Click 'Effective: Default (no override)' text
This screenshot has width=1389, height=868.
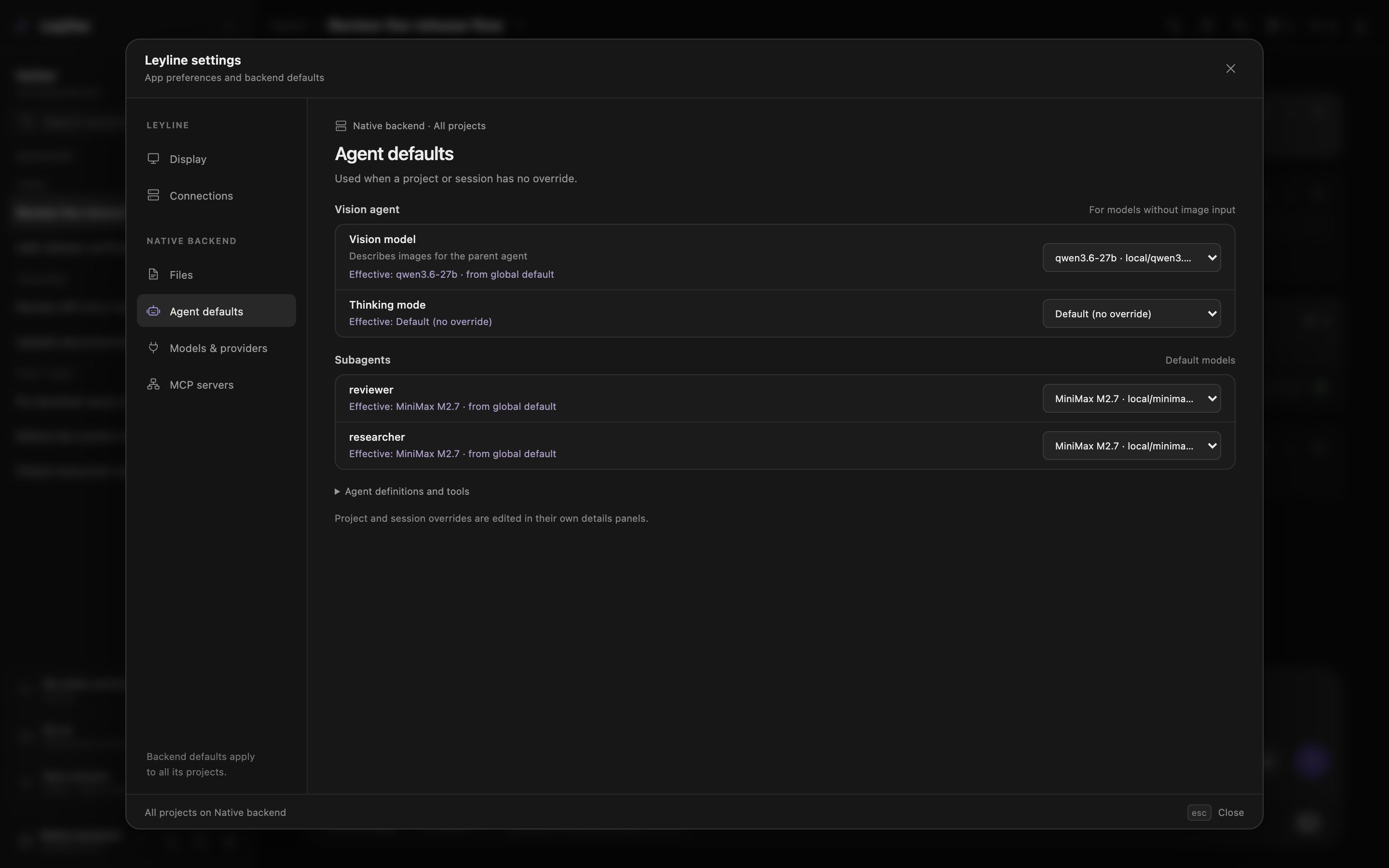pyautogui.click(x=420, y=322)
